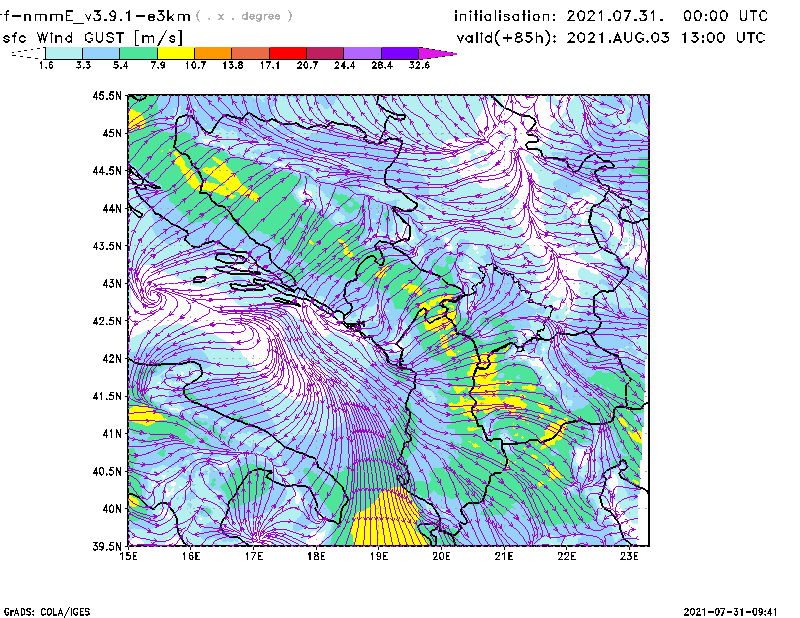Click the colorbar value label 1.6
The width and height of the screenshot is (800, 618).
coord(46,65)
